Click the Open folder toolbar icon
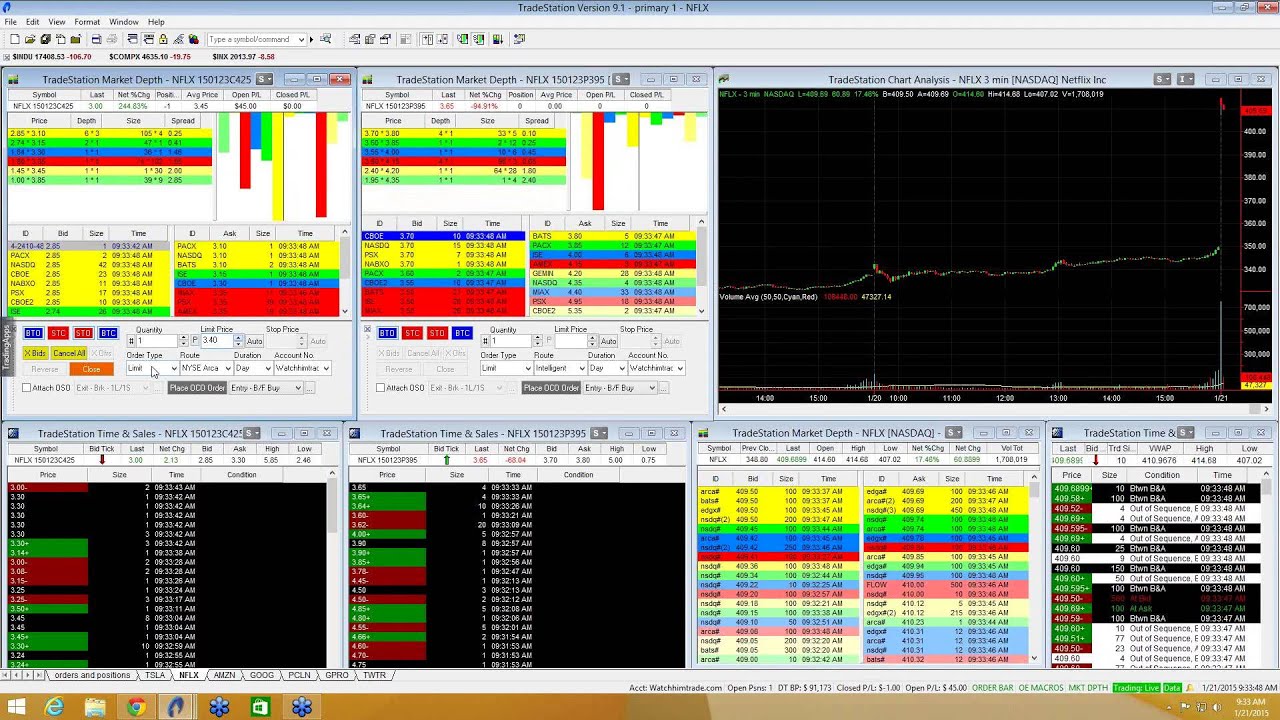 30,39
